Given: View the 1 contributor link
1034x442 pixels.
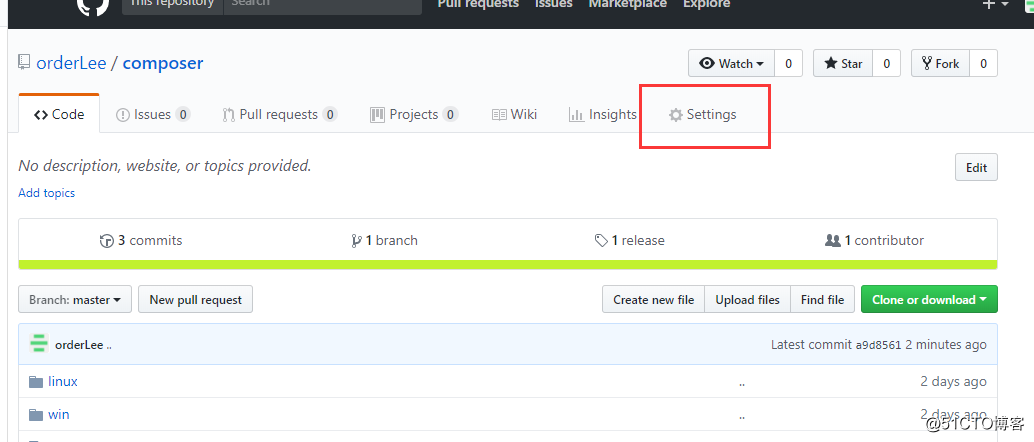Looking at the screenshot, I should click(x=874, y=240).
